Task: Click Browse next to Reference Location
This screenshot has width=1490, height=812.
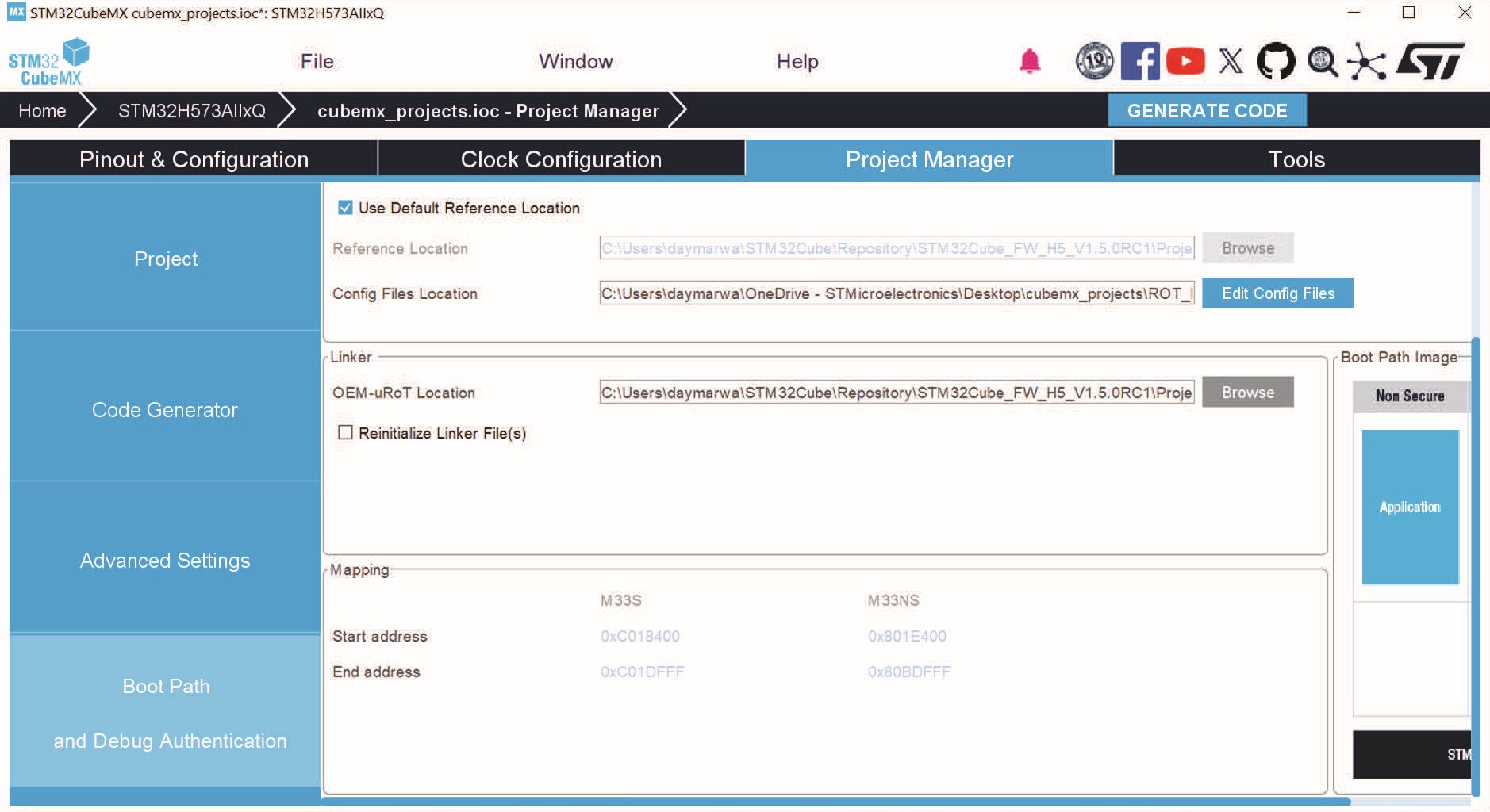Action: click(x=1247, y=248)
